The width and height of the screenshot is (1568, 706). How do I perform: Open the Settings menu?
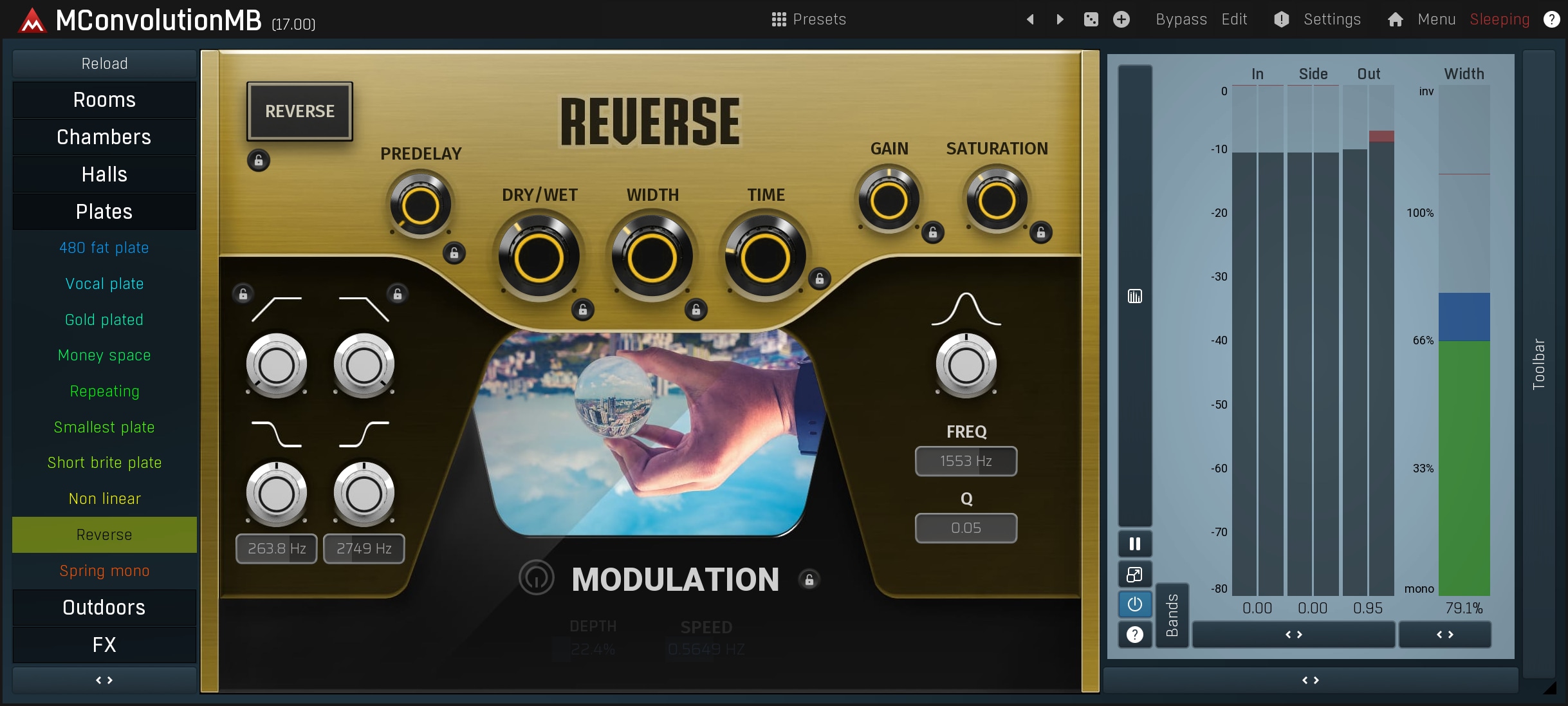coord(1331,19)
